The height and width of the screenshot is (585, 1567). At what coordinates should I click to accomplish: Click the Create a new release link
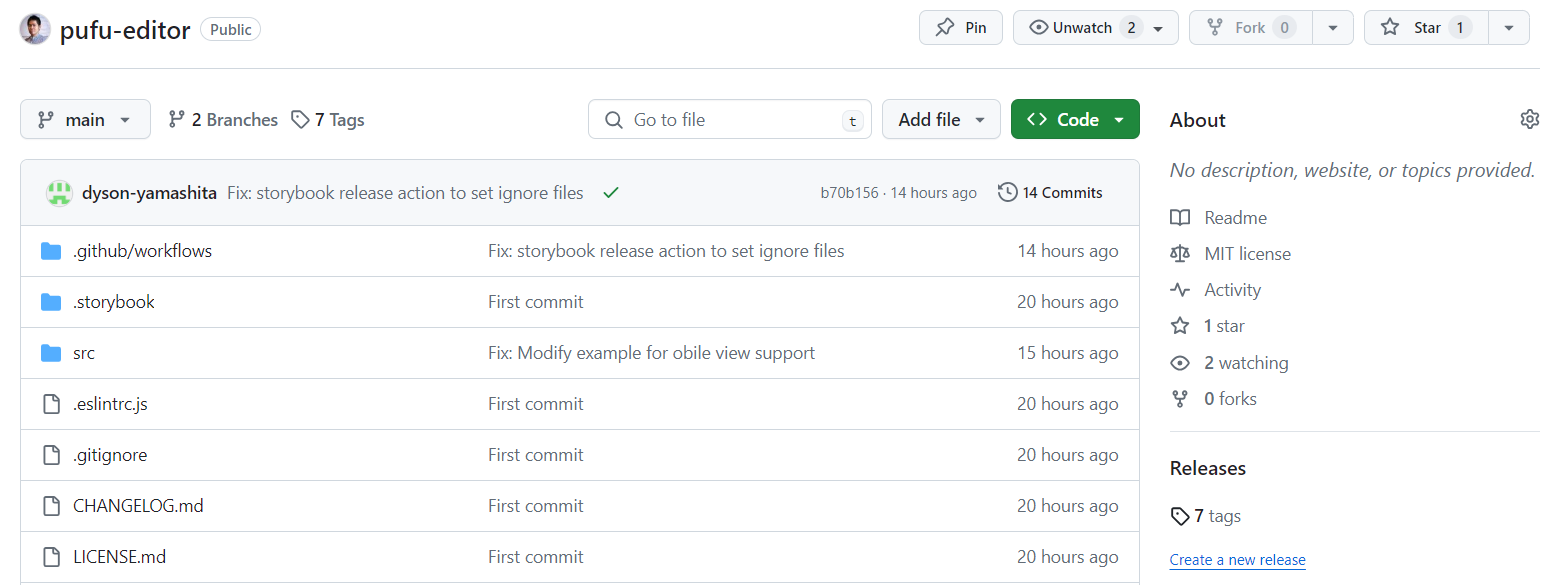click(x=1237, y=560)
